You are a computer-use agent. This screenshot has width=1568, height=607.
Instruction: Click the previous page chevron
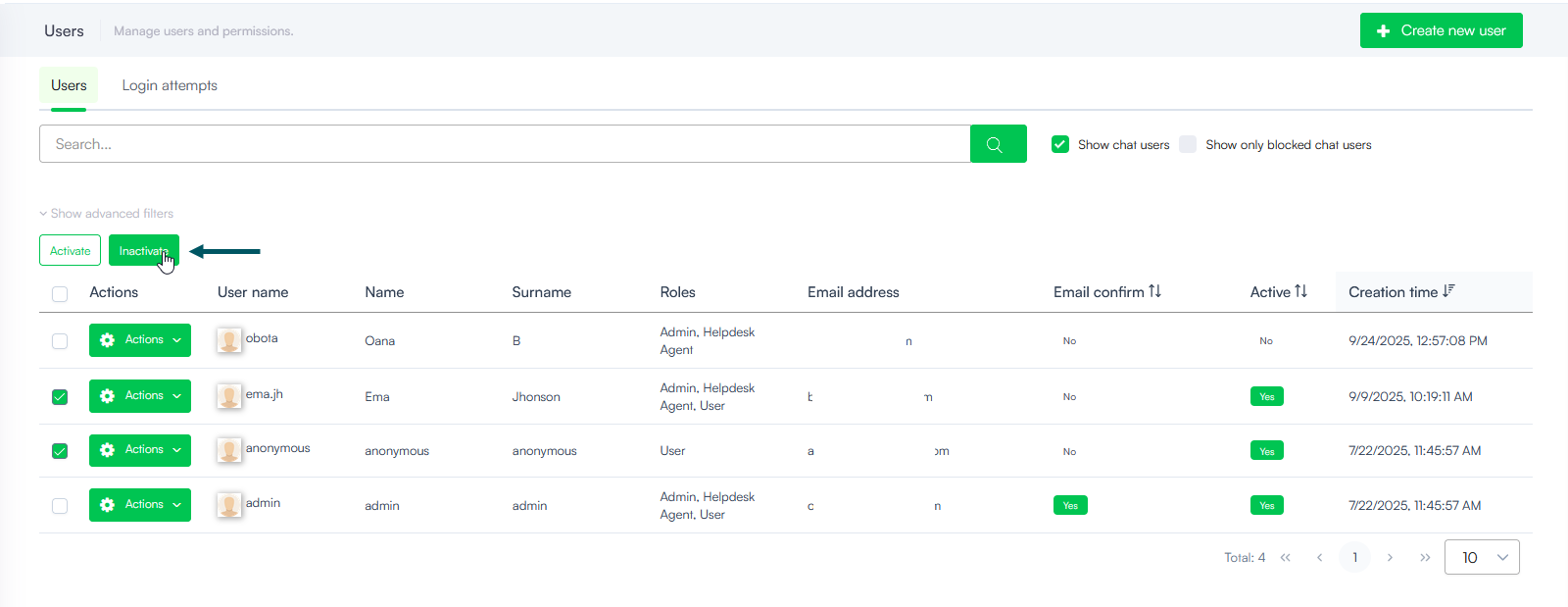1320,557
